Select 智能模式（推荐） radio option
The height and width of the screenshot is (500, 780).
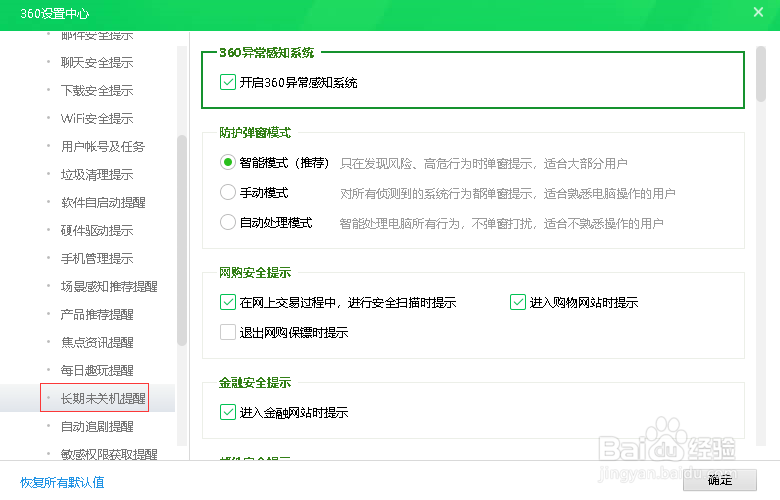(x=227, y=163)
